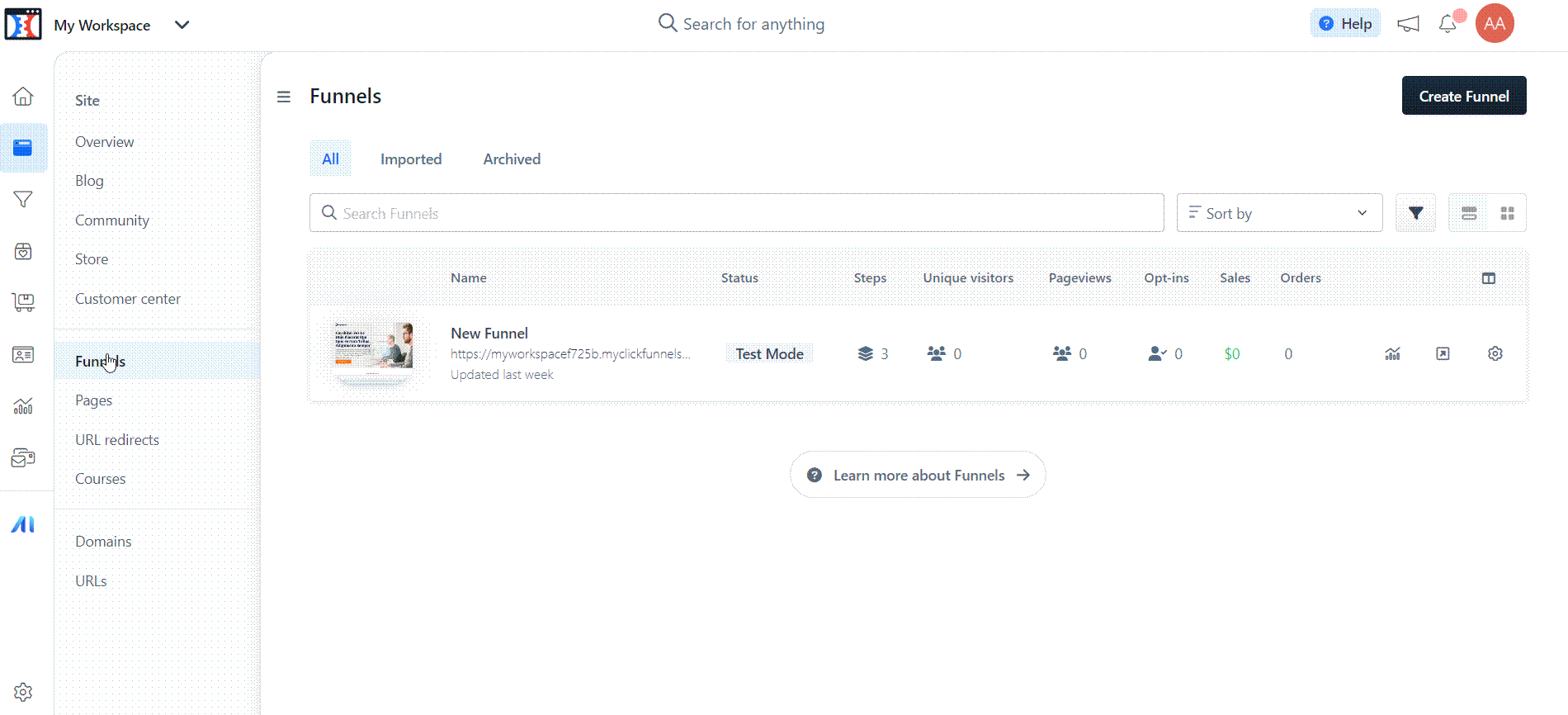Follow Learn more about Funnels link
This screenshot has height=715, width=1568.
click(918, 475)
